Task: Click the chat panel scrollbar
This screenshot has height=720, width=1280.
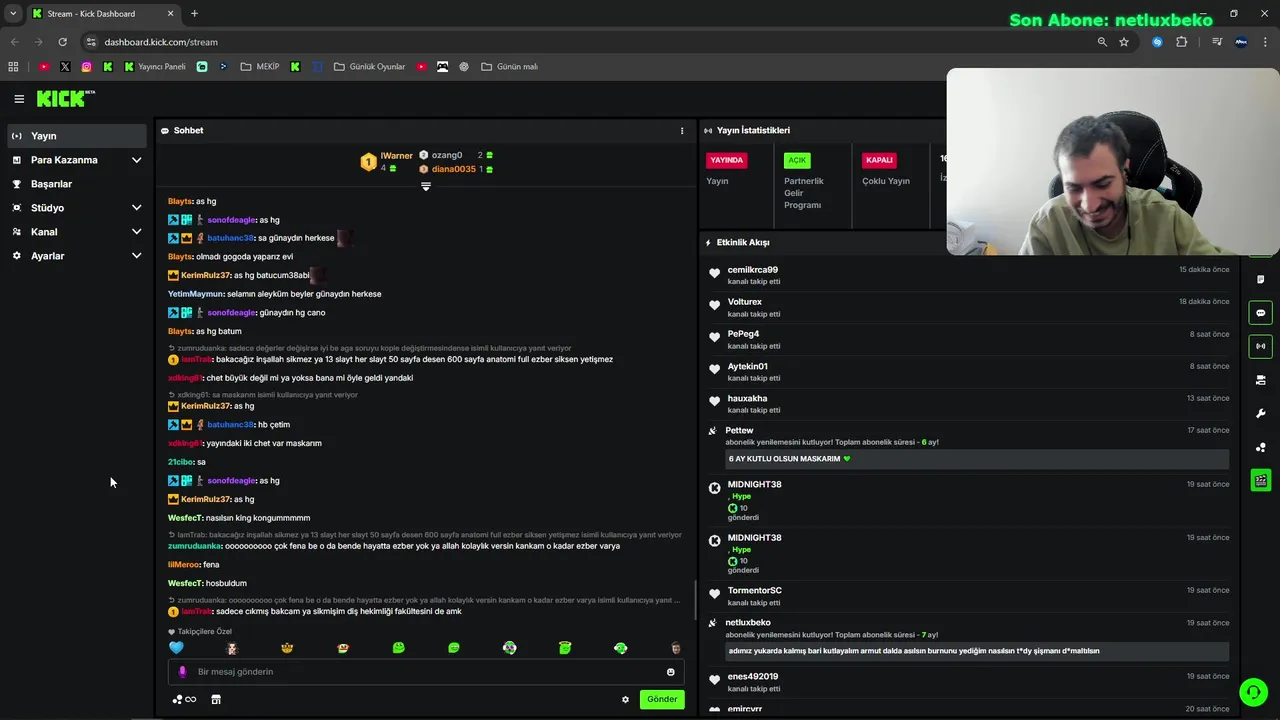Action: click(695, 600)
